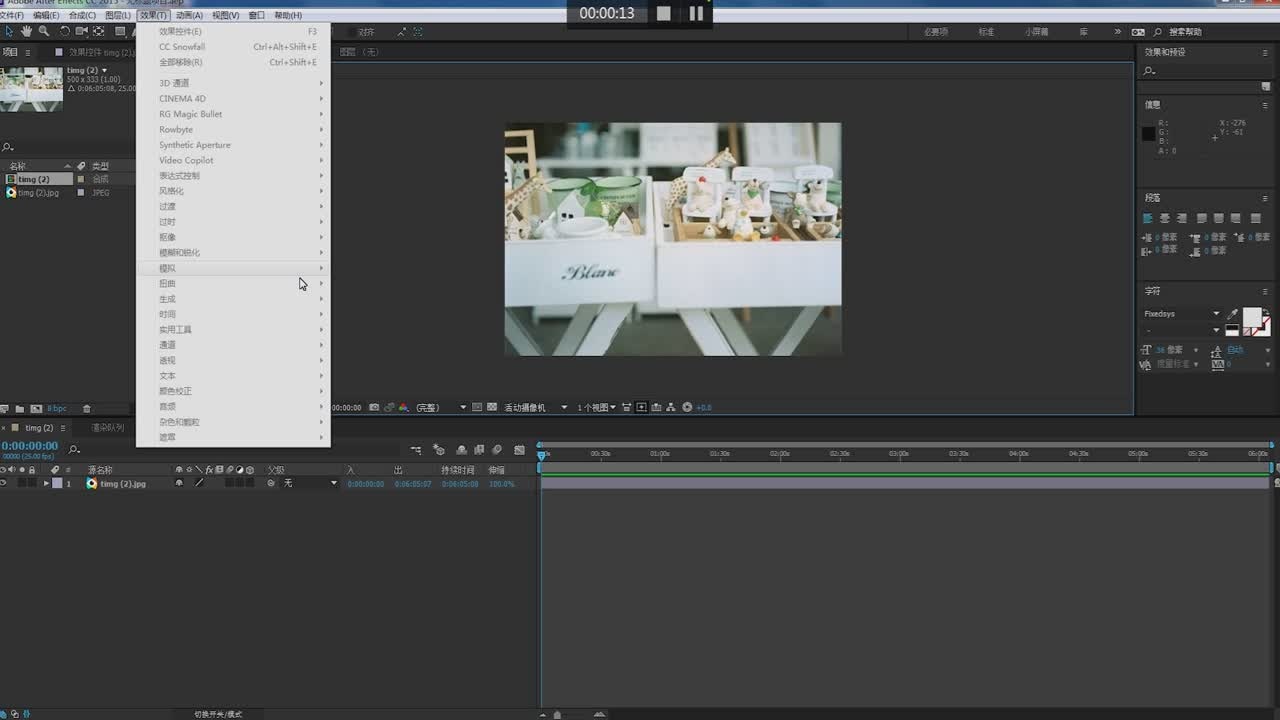This screenshot has width=1280, height=720.
Task: Select the Zoom magnifier tool
Action: point(43,31)
